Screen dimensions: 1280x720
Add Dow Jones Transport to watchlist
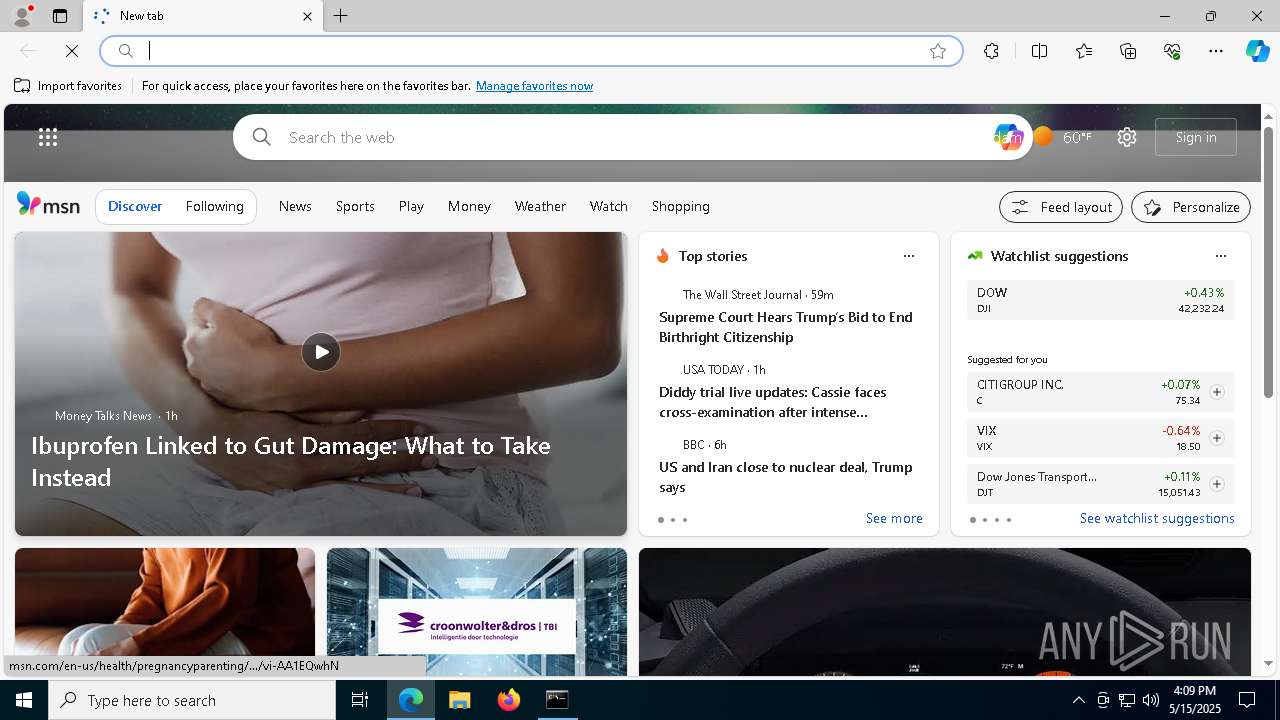coord(1216,484)
